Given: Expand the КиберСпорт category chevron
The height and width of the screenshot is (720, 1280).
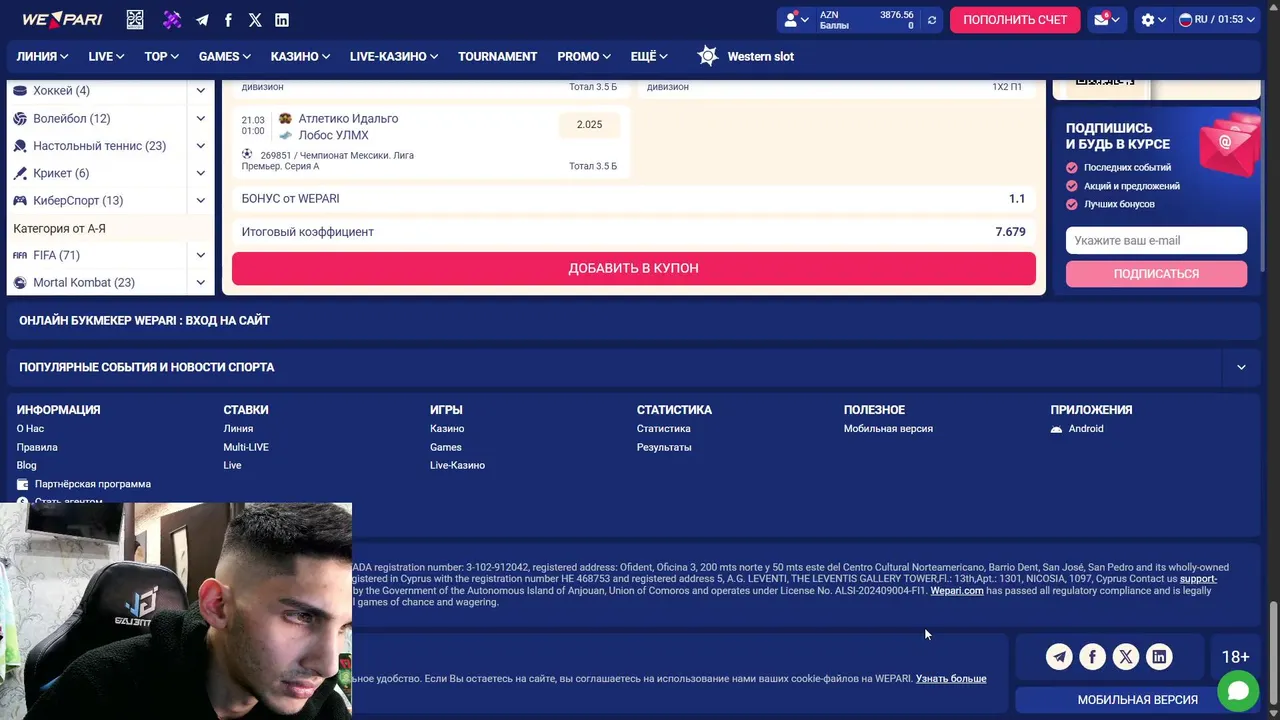Looking at the screenshot, I should [x=201, y=200].
